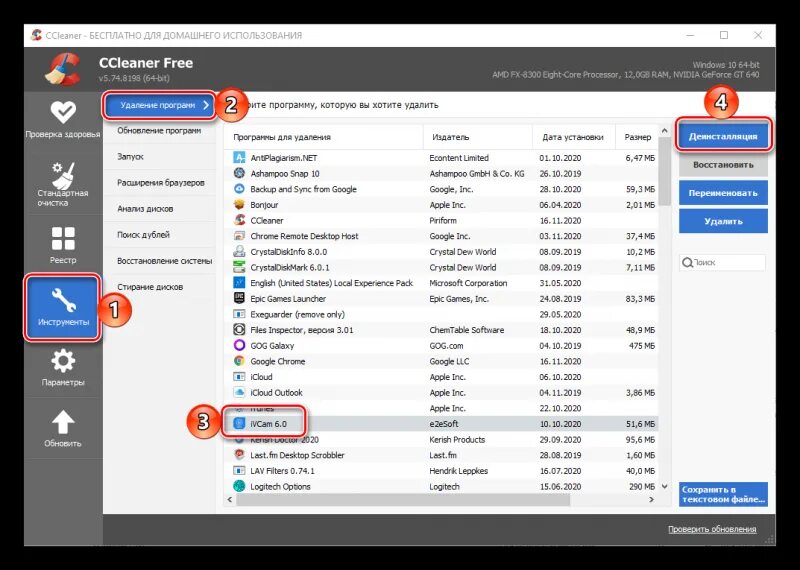The height and width of the screenshot is (570, 800).
Task: Select Обновление программ tool tab
Action: 159,131
